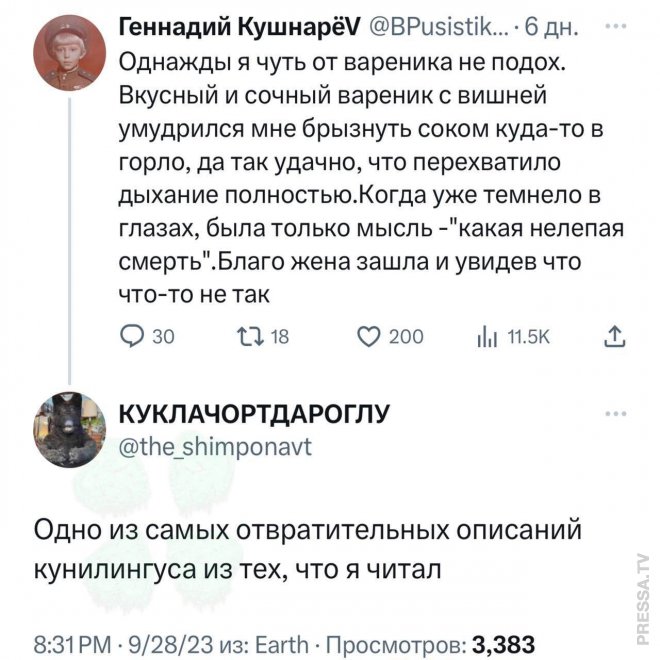Click the reply speech bubble icon
660x660 pixels.
pos(130,337)
